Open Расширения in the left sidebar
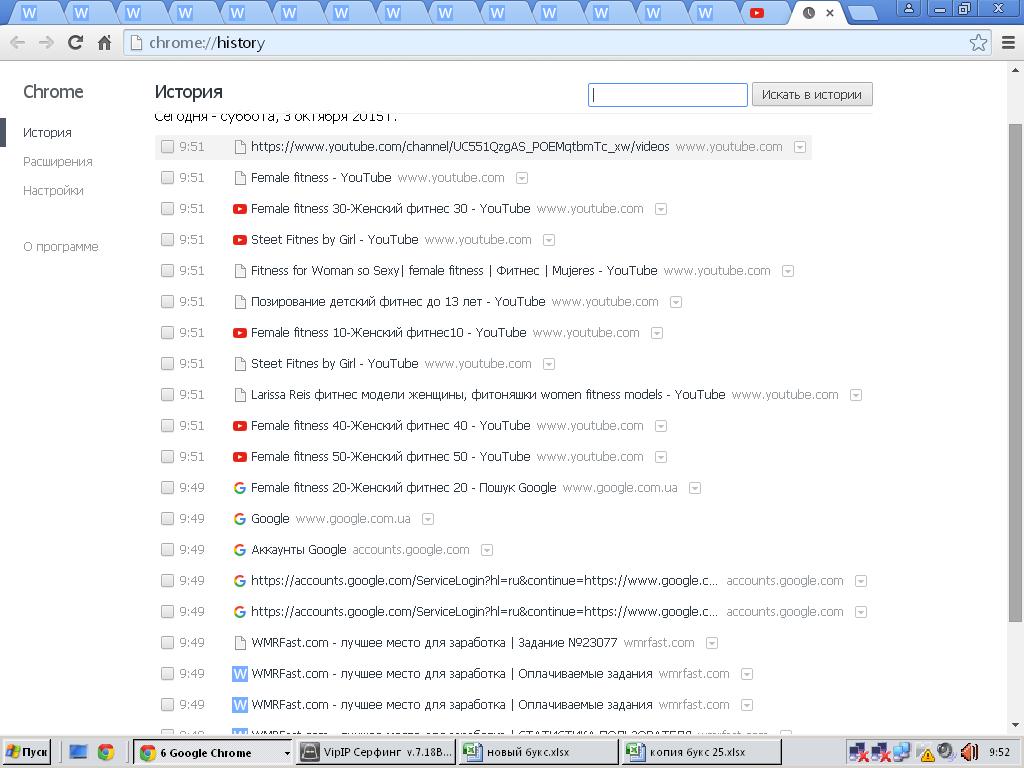 (x=57, y=162)
